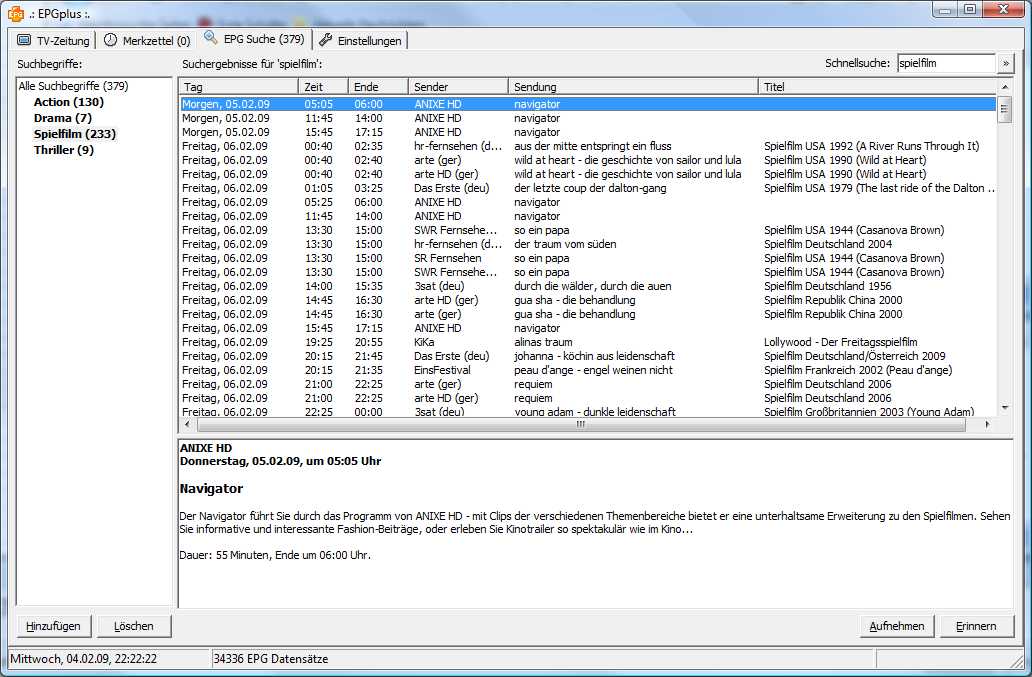The height and width of the screenshot is (677, 1032).
Task: Select Alle Suchbegriffe (379) entry
Action: click(x=73, y=86)
